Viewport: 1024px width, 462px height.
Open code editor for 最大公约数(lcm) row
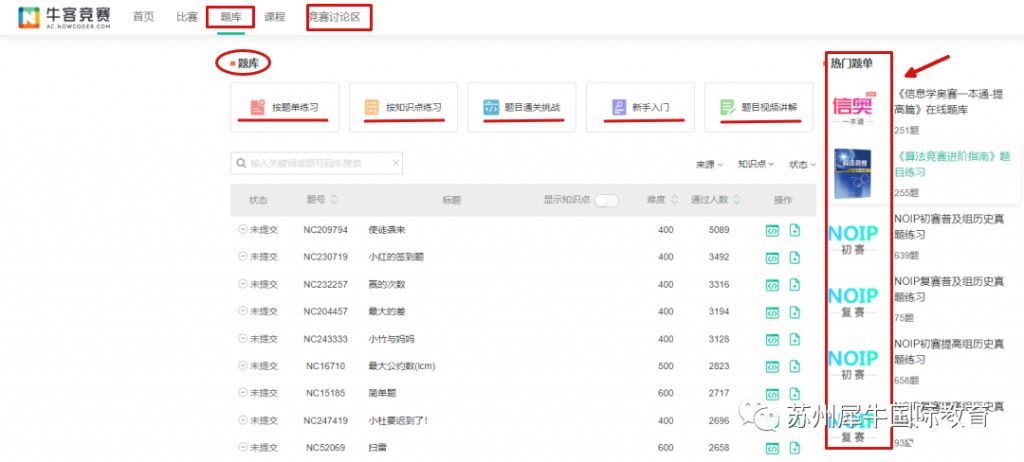click(x=772, y=366)
